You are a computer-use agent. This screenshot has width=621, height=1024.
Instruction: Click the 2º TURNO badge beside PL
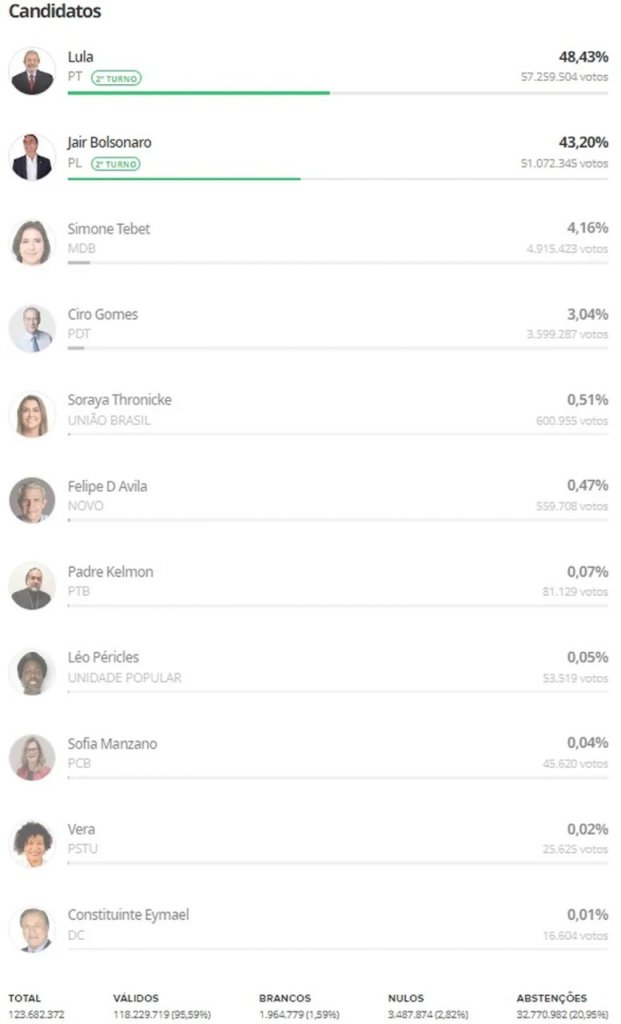pos(116,164)
